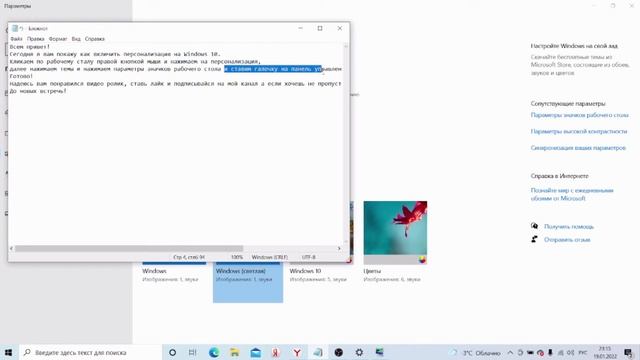Select the Цветы theme thumbnail in Settings

coord(395,232)
